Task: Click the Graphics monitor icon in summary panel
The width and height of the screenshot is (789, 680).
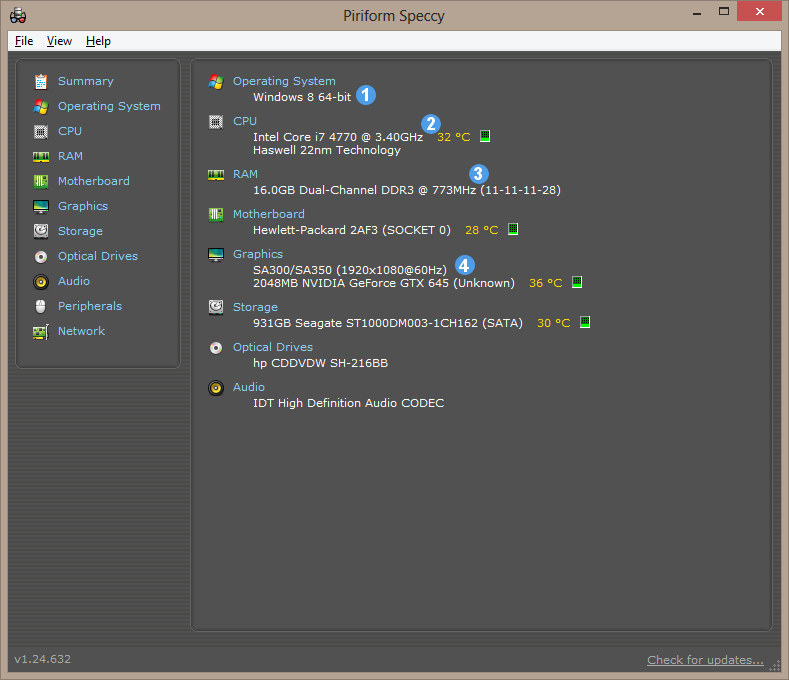Action: point(216,255)
